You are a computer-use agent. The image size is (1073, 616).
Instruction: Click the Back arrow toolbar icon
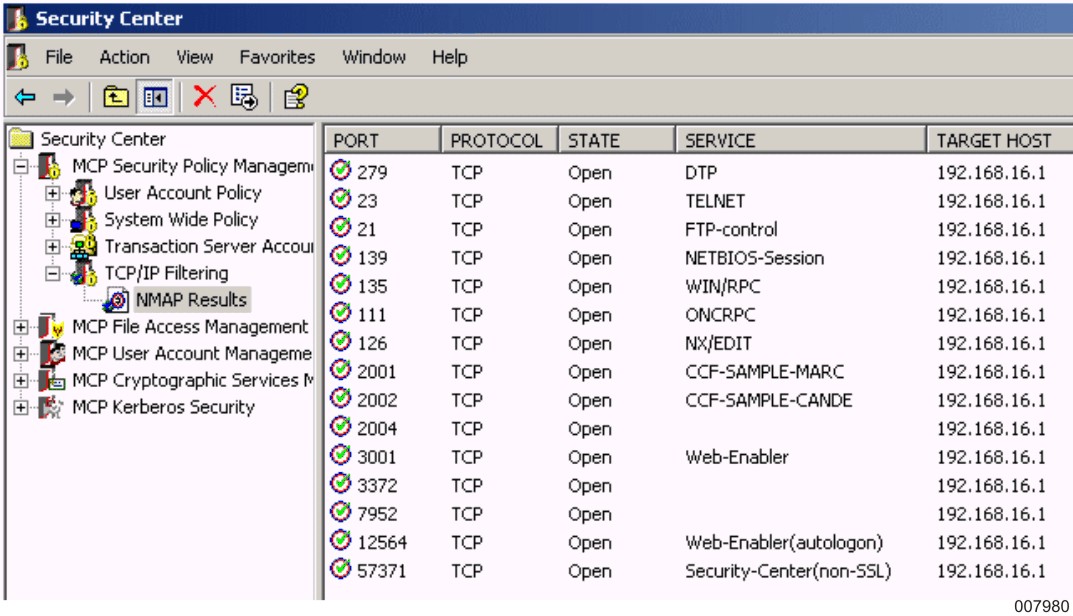25,97
